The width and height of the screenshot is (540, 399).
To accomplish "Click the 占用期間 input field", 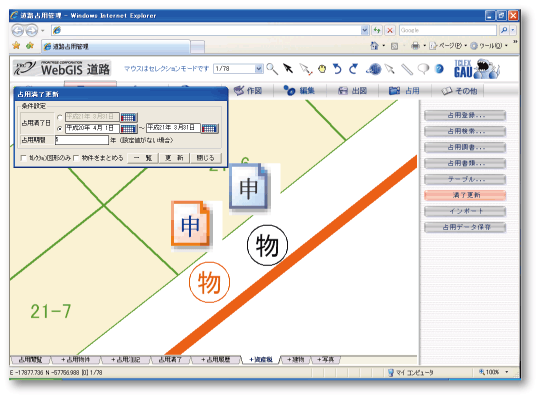I will tap(82, 140).
